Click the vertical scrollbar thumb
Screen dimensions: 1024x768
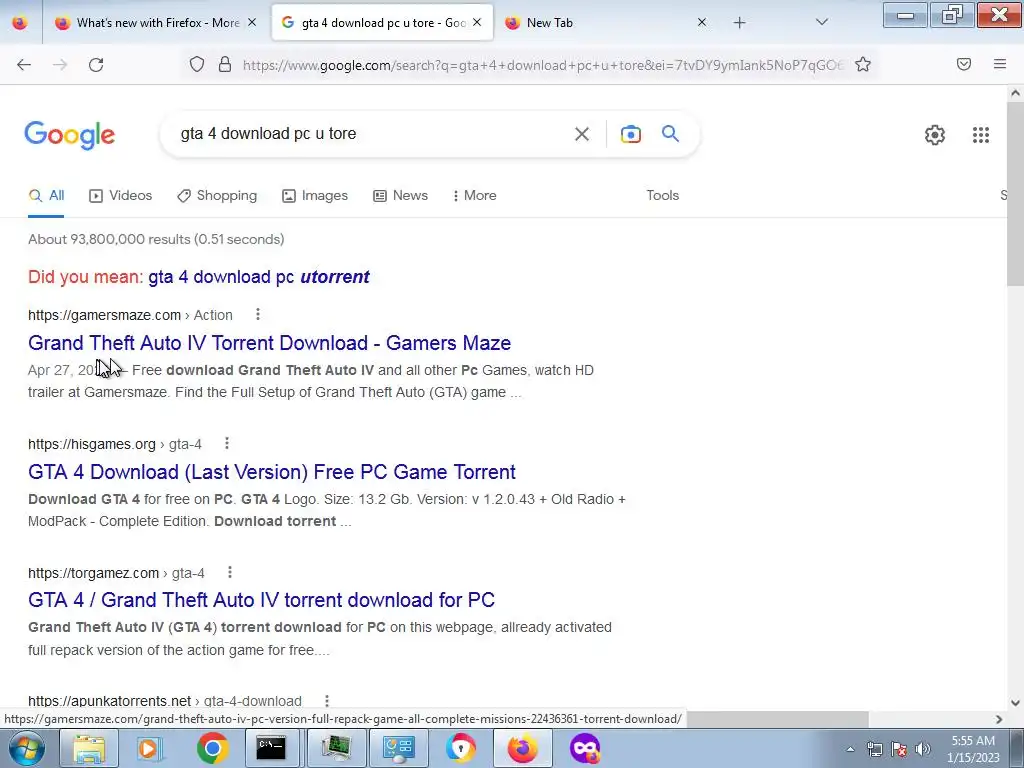coord(1016,194)
